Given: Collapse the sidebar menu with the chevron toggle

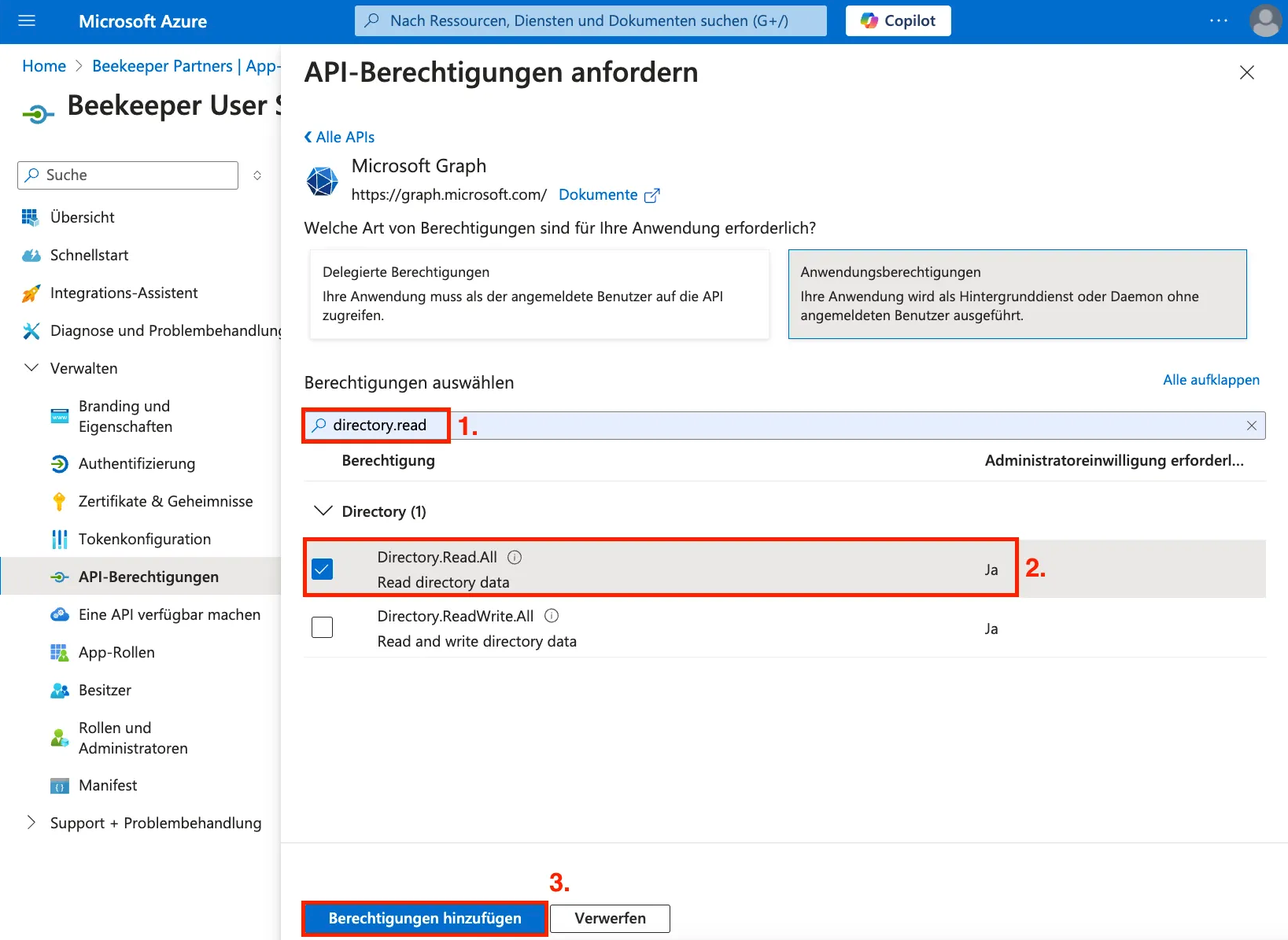Looking at the screenshot, I should click(x=257, y=175).
